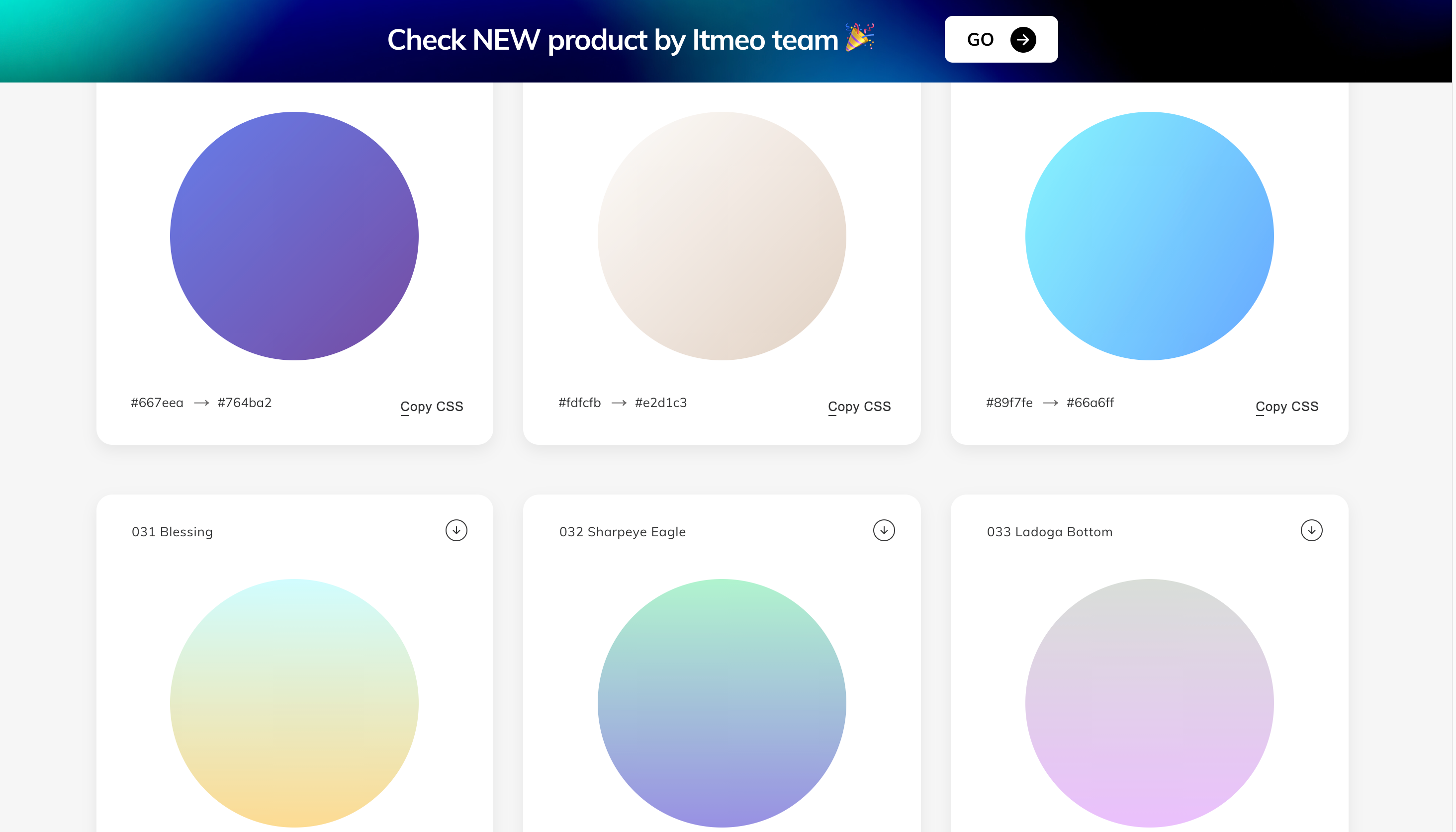Click the #764ba2 hex code
Viewport: 1456px width, 832px height.
[245, 403]
